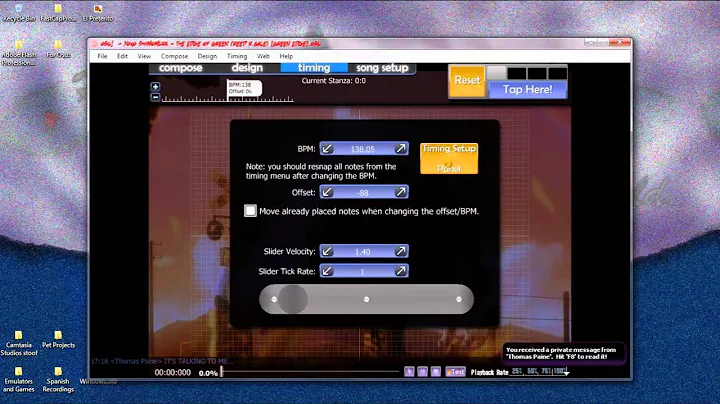Switch to the song setup tab
Viewport: 720px width, 404px height.
coord(382,68)
